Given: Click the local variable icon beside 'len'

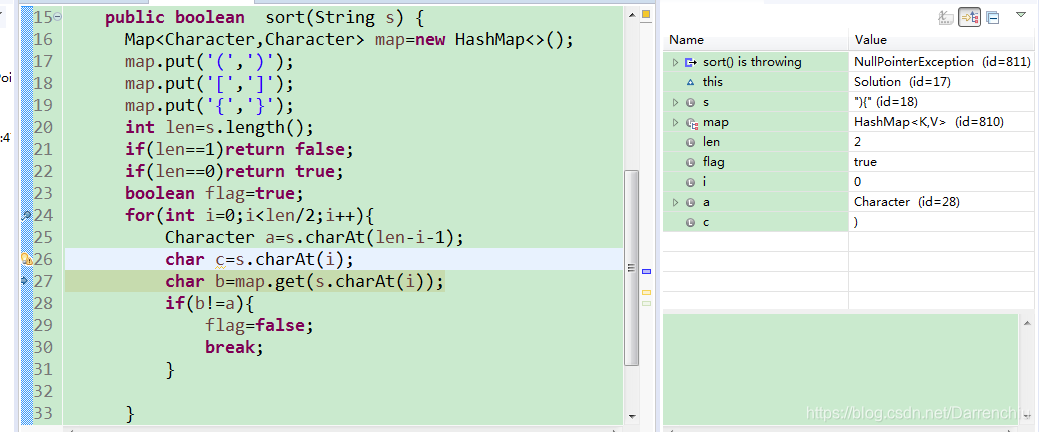Looking at the screenshot, I should coord(690,142).
